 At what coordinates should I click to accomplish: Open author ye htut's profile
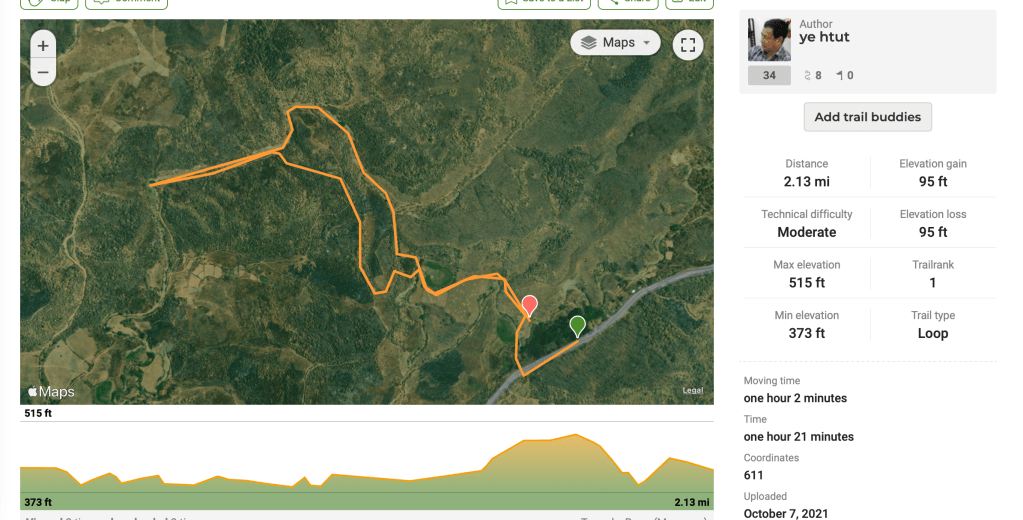pos(824,39)
